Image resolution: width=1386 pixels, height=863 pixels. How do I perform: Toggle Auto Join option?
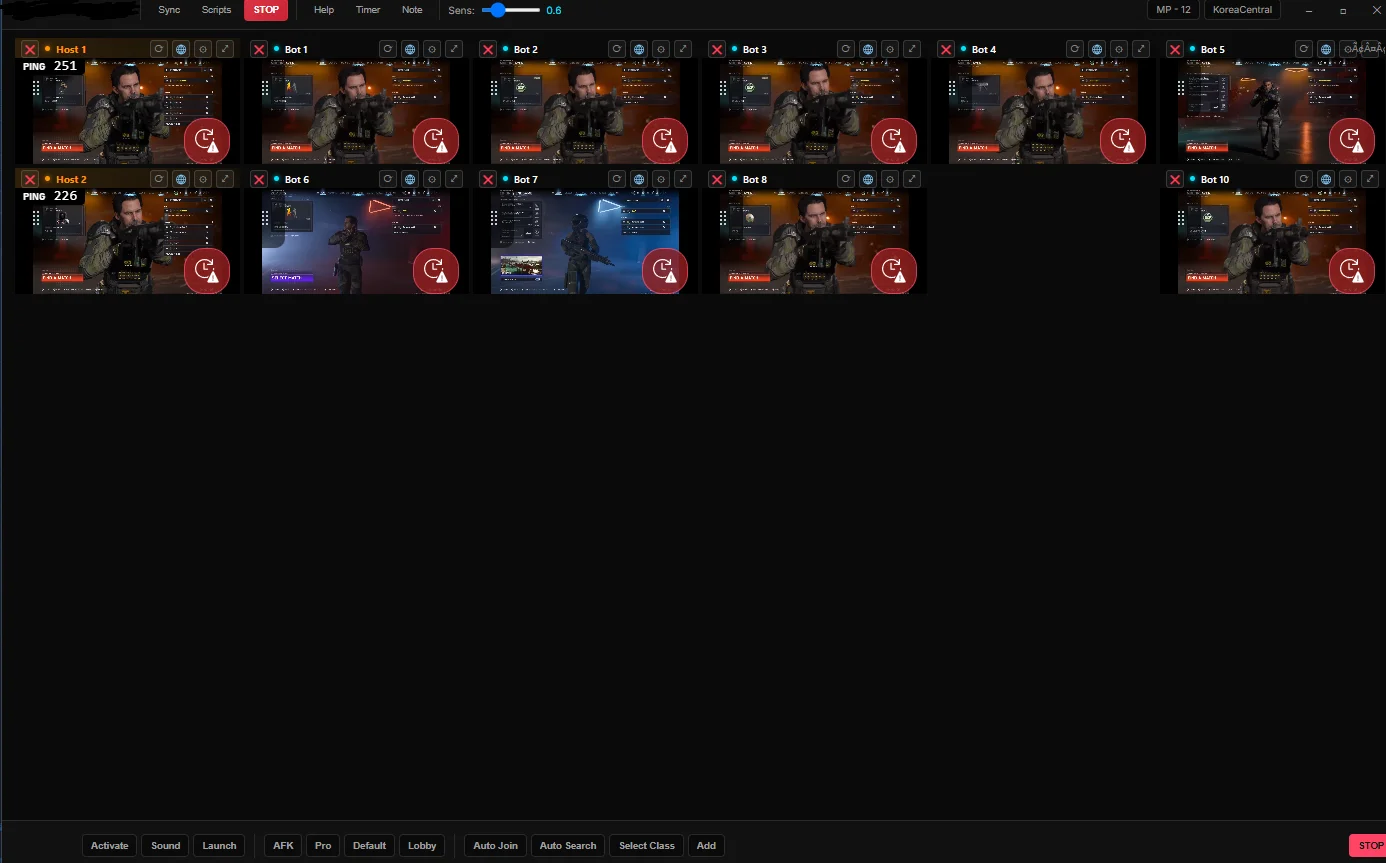(x=495, y=845)
